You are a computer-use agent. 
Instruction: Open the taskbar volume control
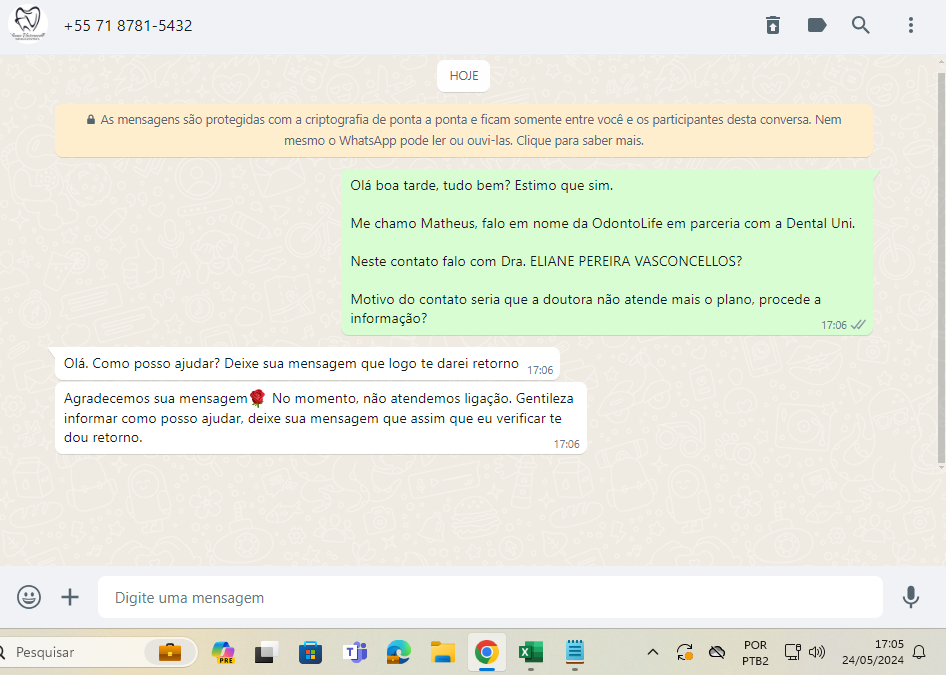click(x=817, y=653)
